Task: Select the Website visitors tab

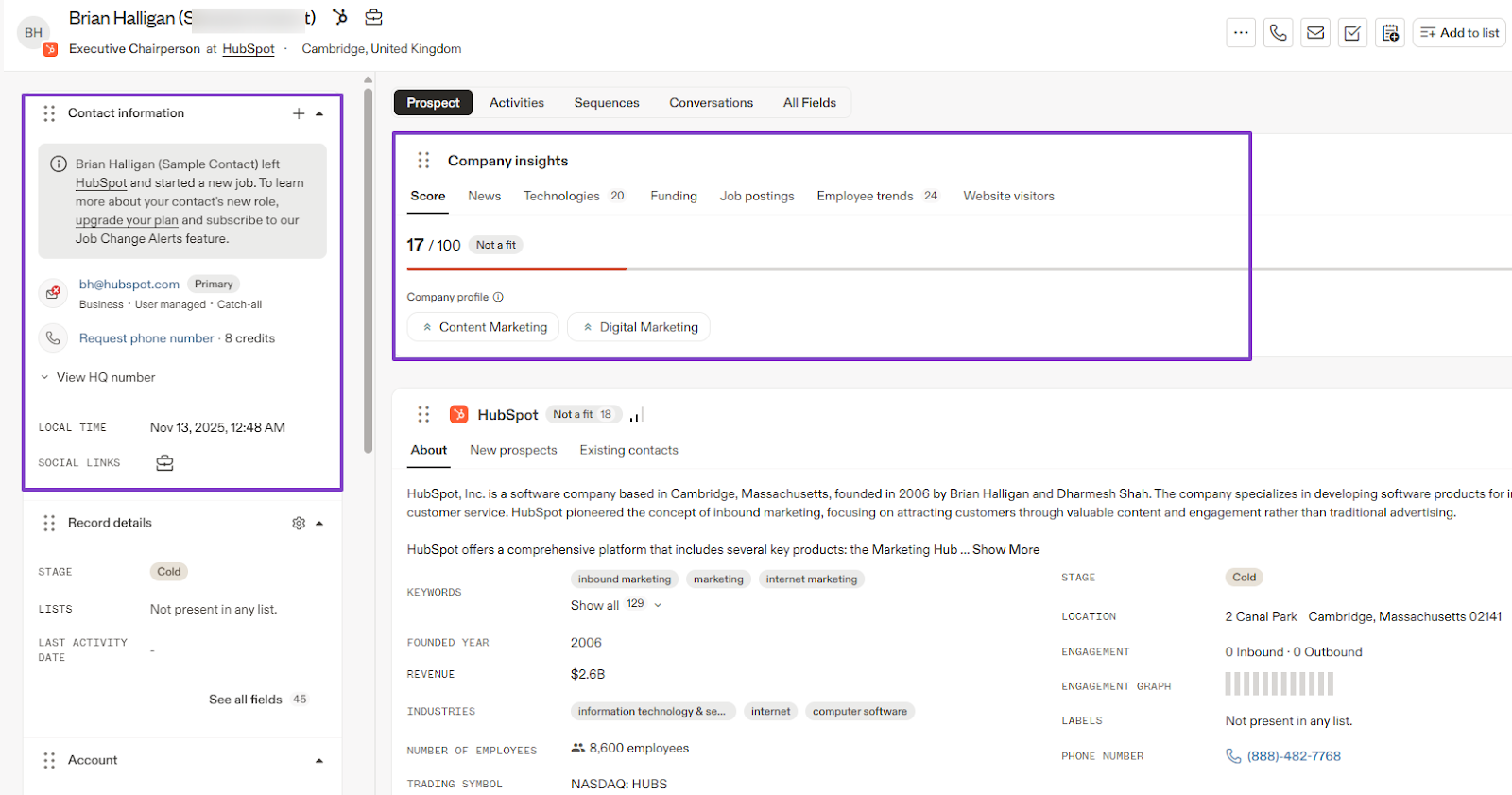Action: click(1009, 196)
